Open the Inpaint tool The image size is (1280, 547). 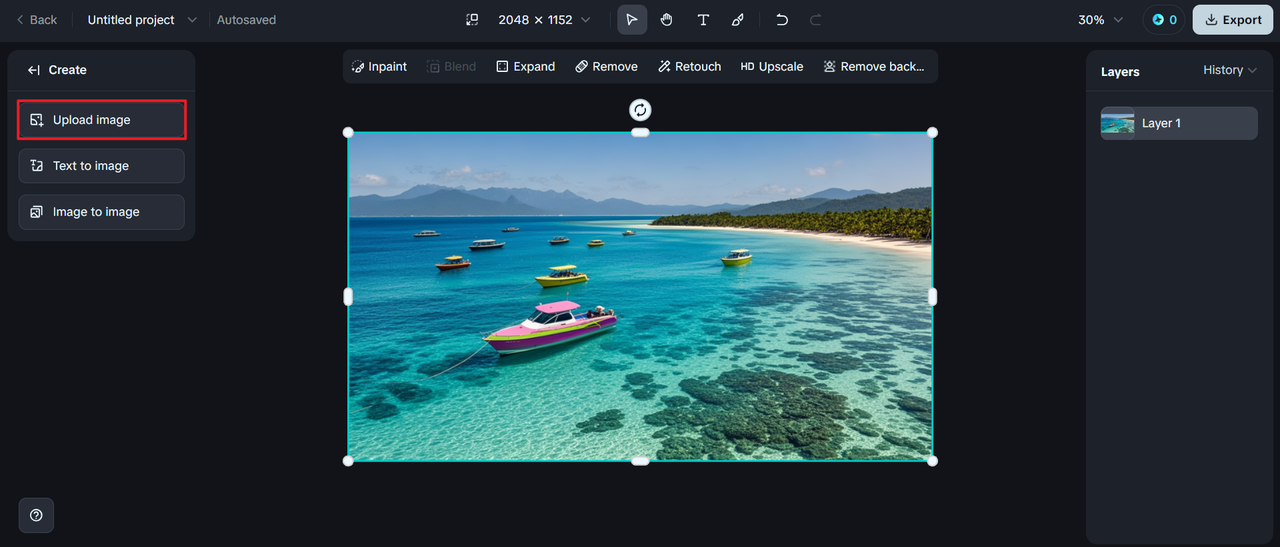click(379, 67)
